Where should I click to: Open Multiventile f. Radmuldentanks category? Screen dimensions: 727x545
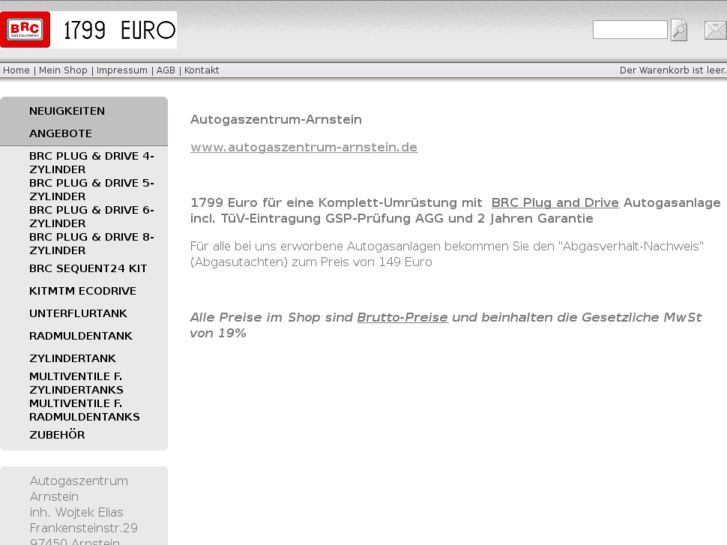[x=84, y=410]
